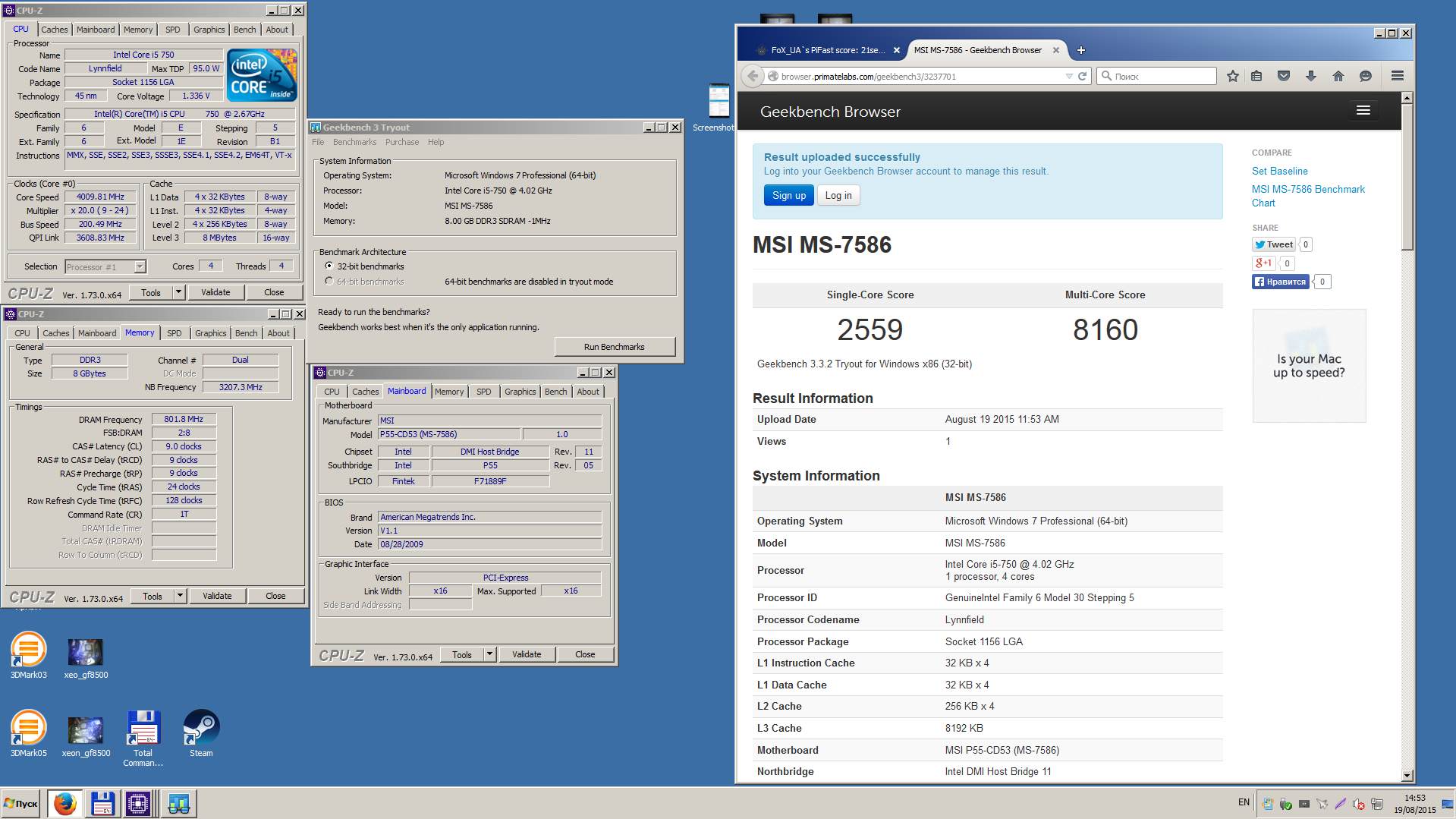Open the Geekbench Benchmarks menu

click(x=354, y=142)
